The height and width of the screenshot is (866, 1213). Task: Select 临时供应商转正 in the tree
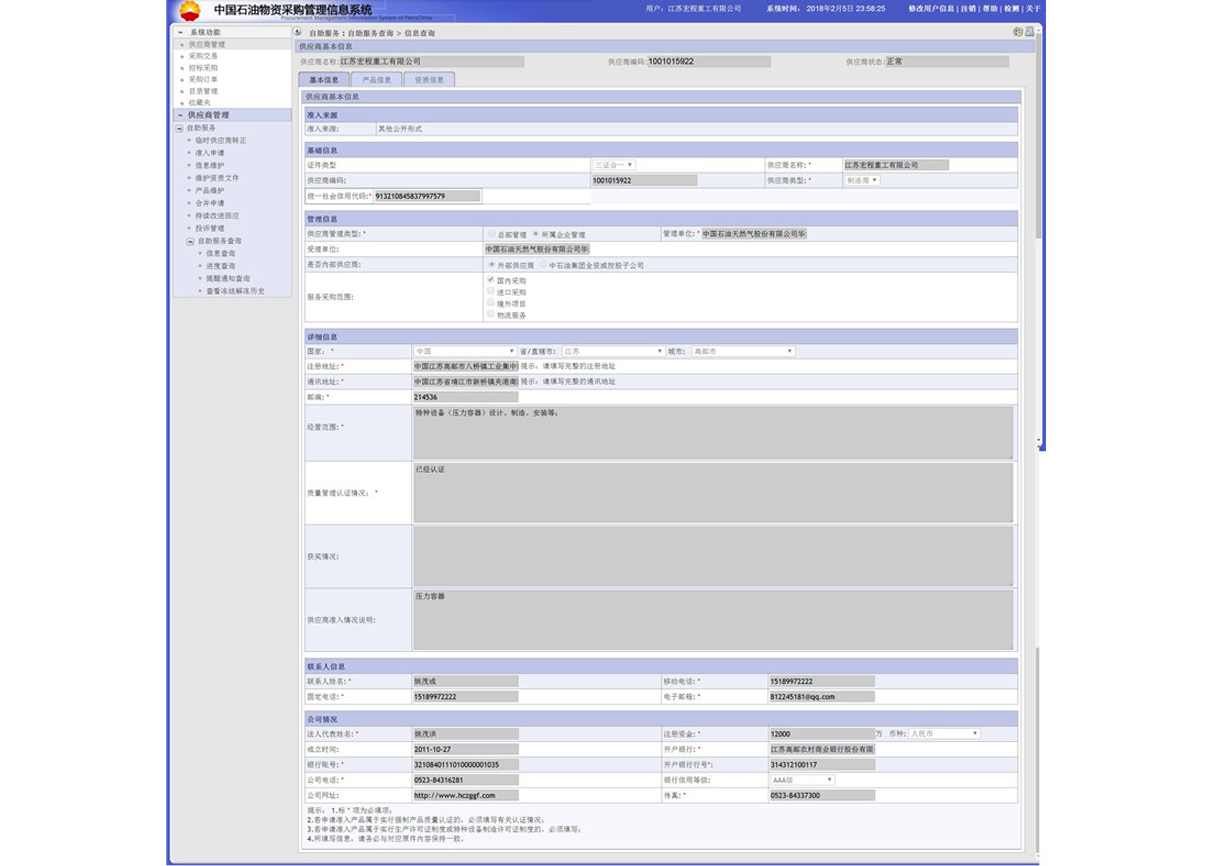(221, 140)
